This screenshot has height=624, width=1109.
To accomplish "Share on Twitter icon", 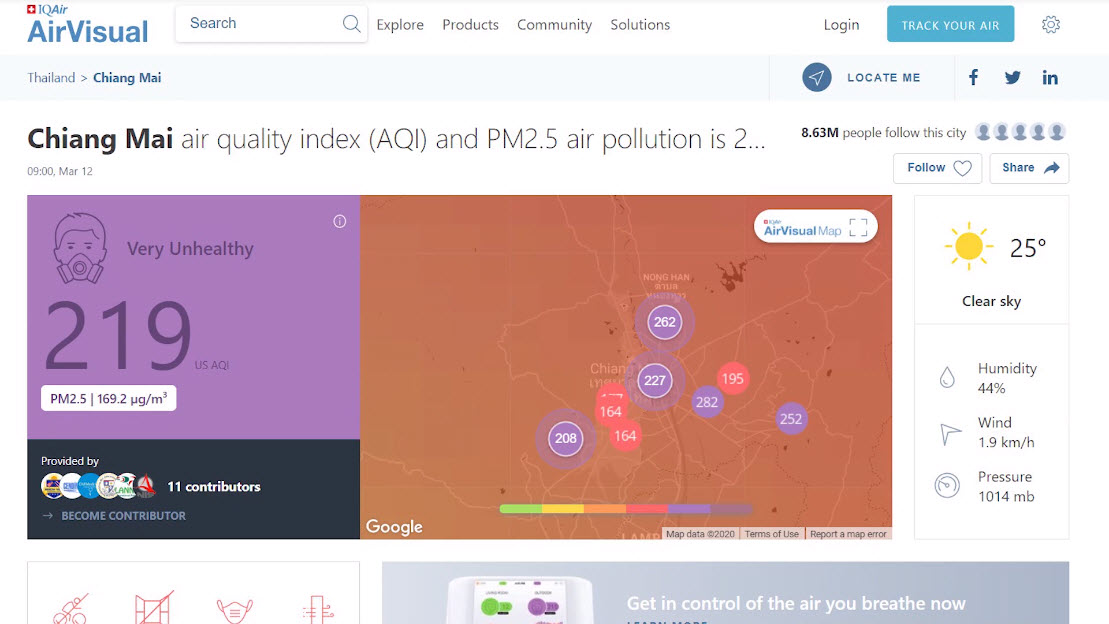I will 1012,77.
